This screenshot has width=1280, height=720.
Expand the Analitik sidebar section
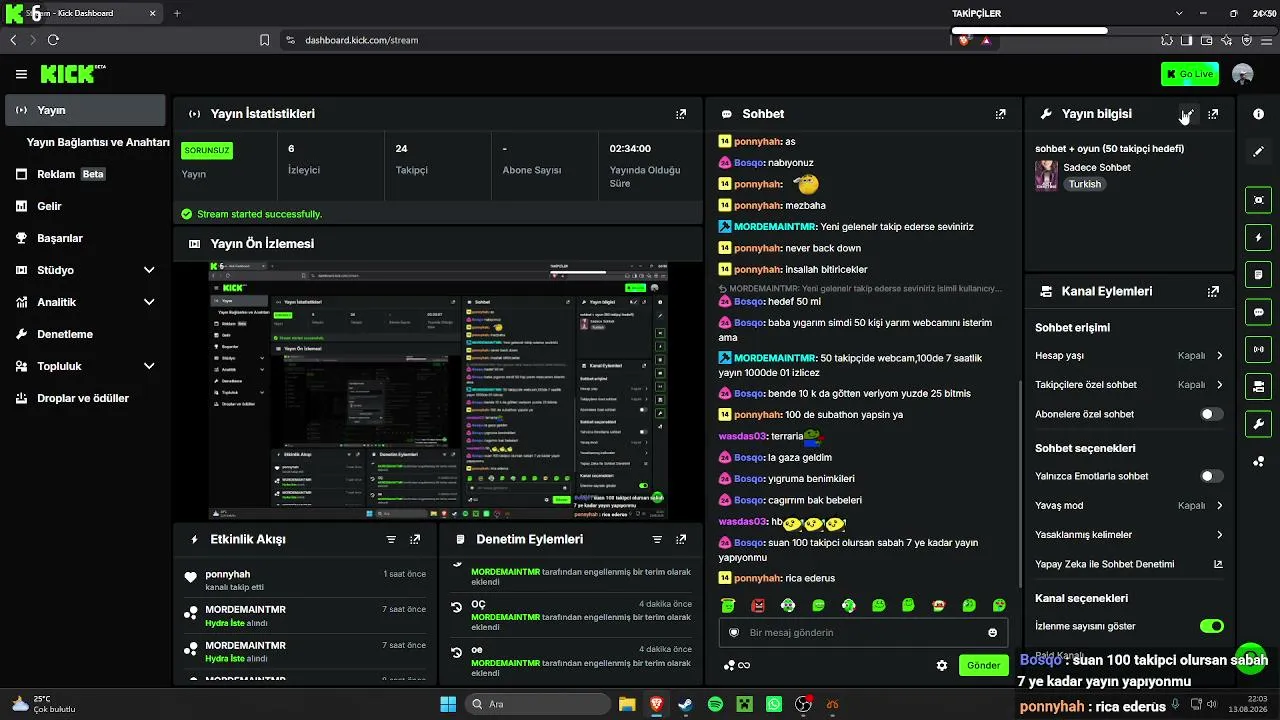point(149,302)
